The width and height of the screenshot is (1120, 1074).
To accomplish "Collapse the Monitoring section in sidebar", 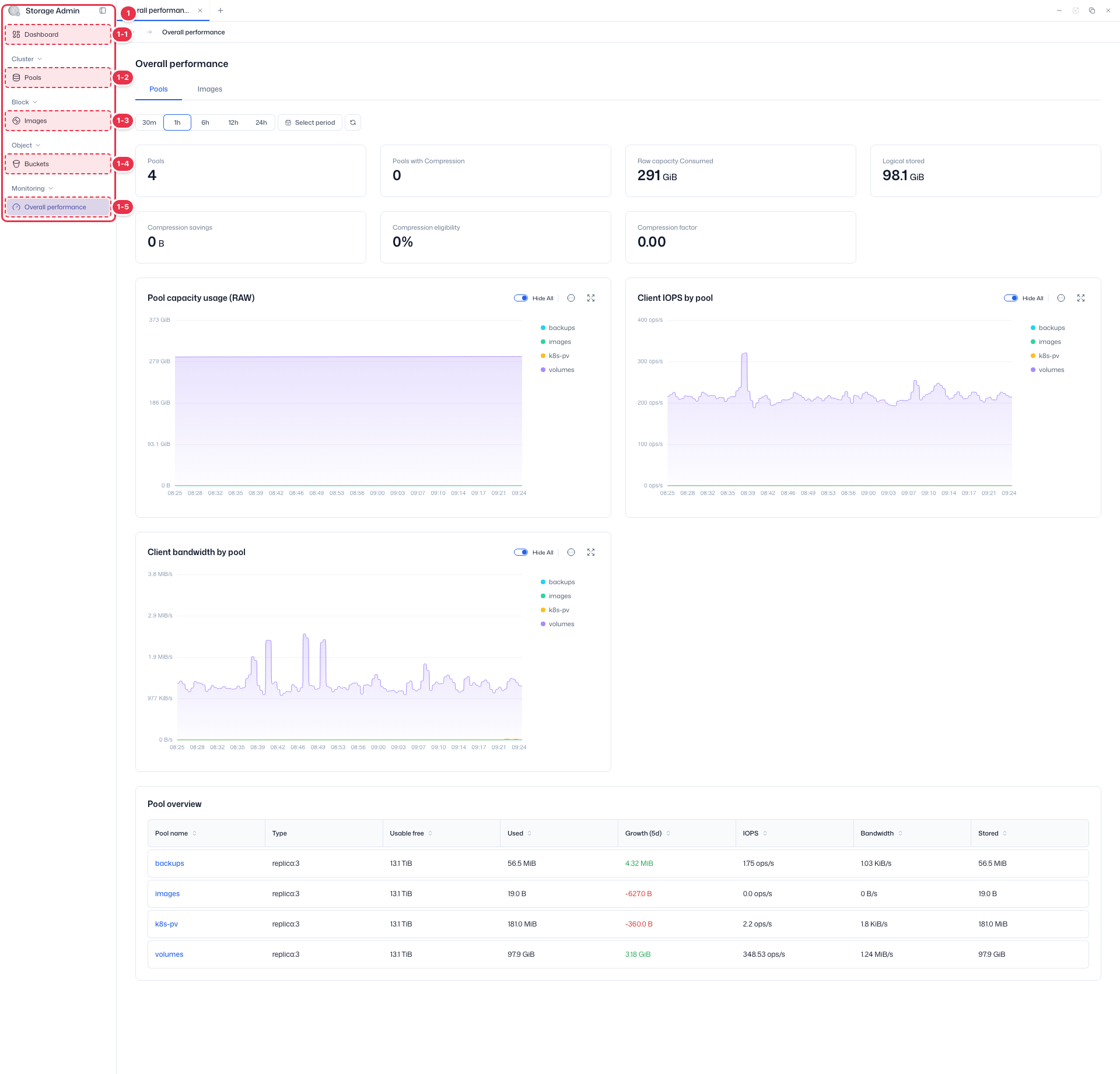I will click(32, 188).
